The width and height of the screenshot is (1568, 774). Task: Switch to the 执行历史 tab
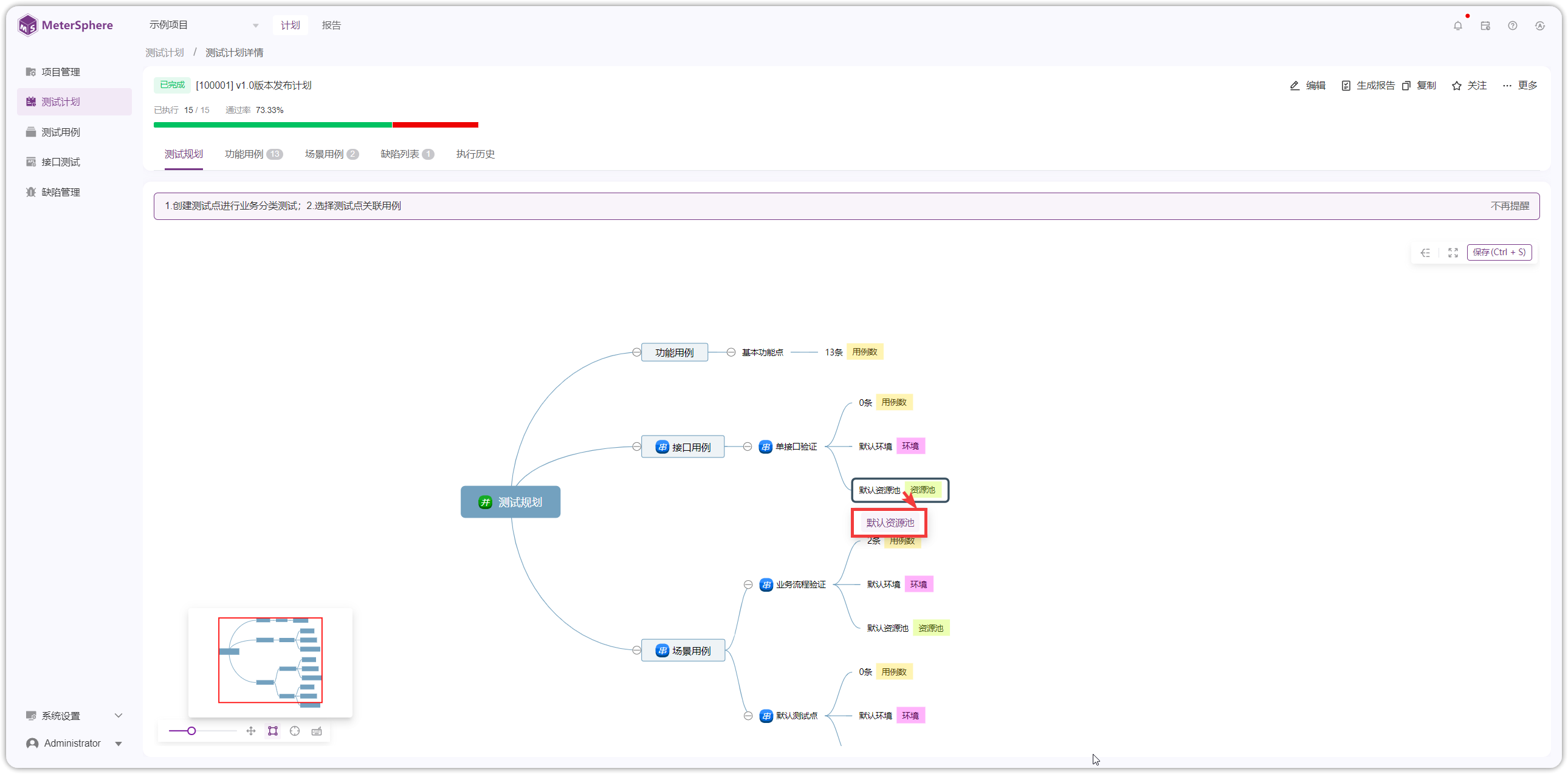click(x=475, y=154)
